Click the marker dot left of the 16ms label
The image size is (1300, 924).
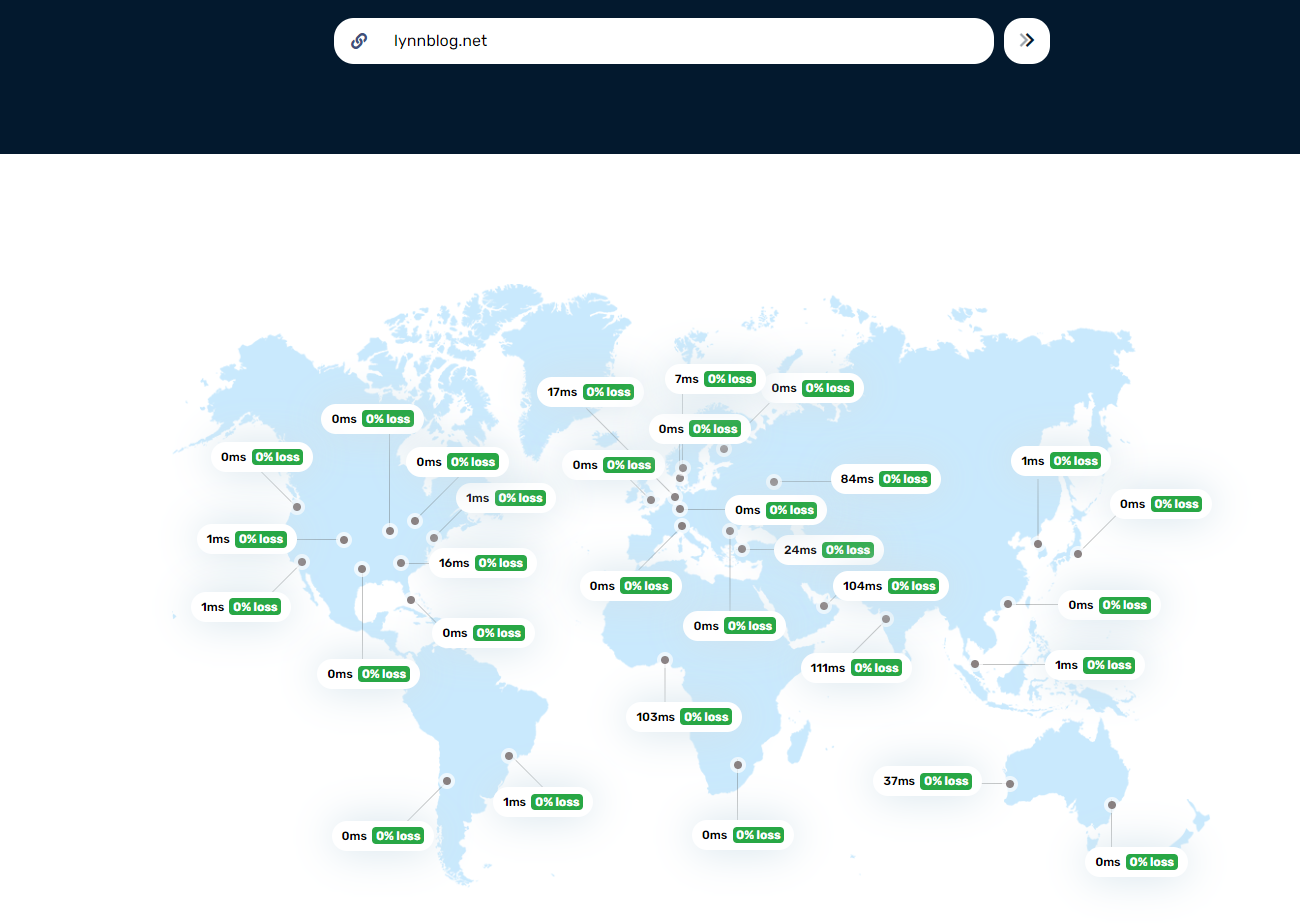[x=401, y=563]
